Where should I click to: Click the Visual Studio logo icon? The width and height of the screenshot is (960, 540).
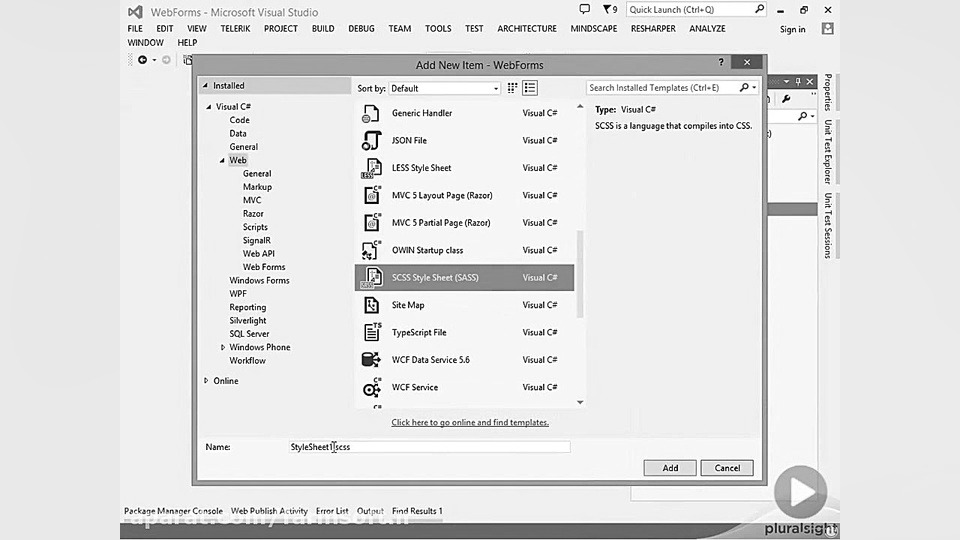[135, 12]
